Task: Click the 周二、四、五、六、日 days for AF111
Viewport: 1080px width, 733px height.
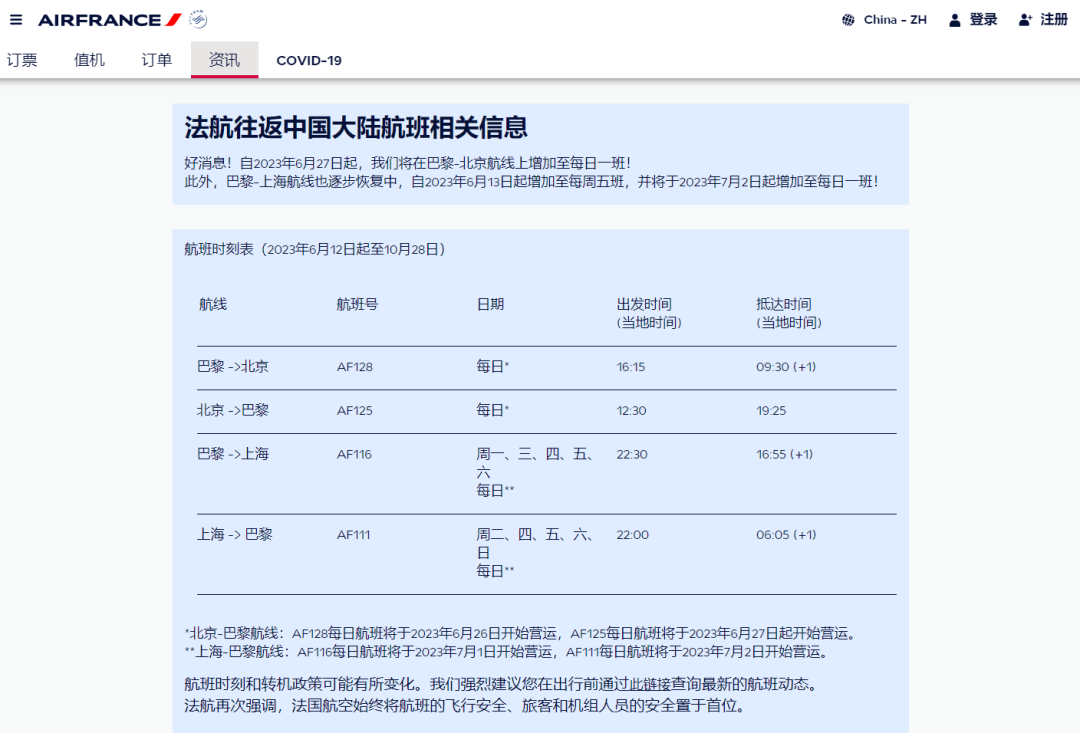Action: pos(536,544)
